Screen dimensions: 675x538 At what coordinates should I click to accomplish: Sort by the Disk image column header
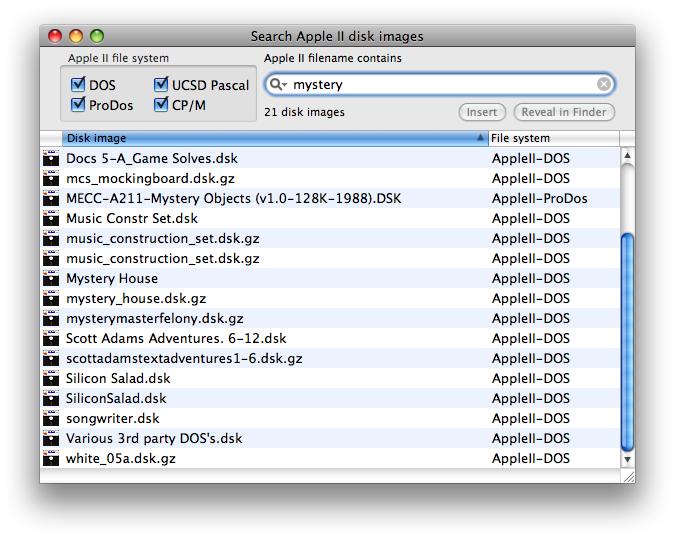point(270,138)
